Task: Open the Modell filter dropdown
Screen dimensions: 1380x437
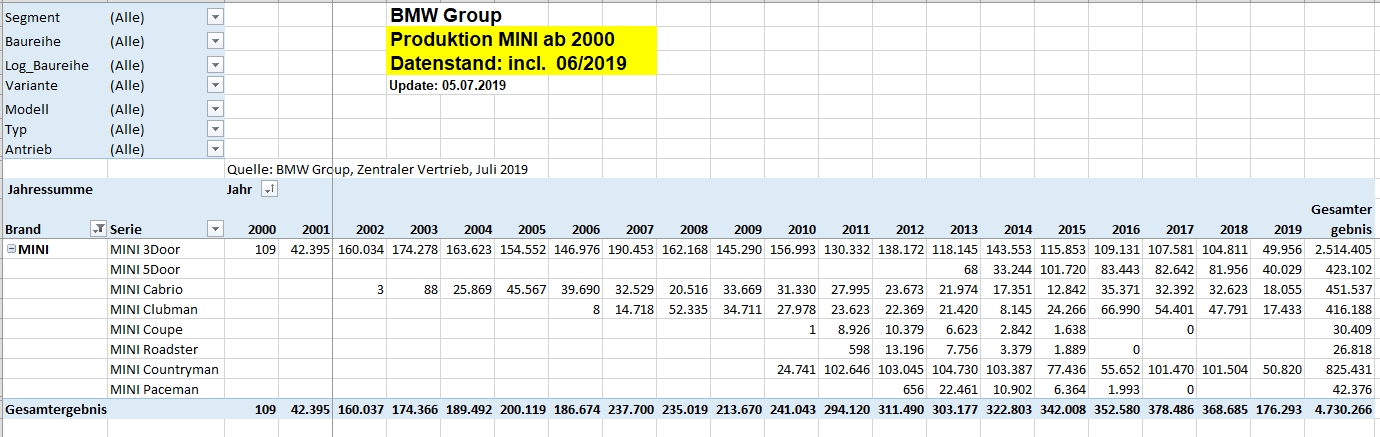Action: coord(215,109)
